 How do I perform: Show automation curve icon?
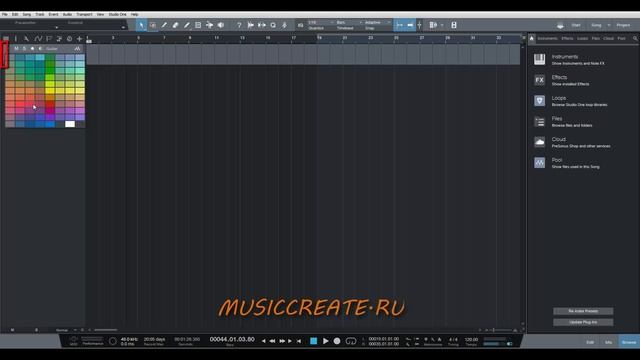click(x=38, y=38)
